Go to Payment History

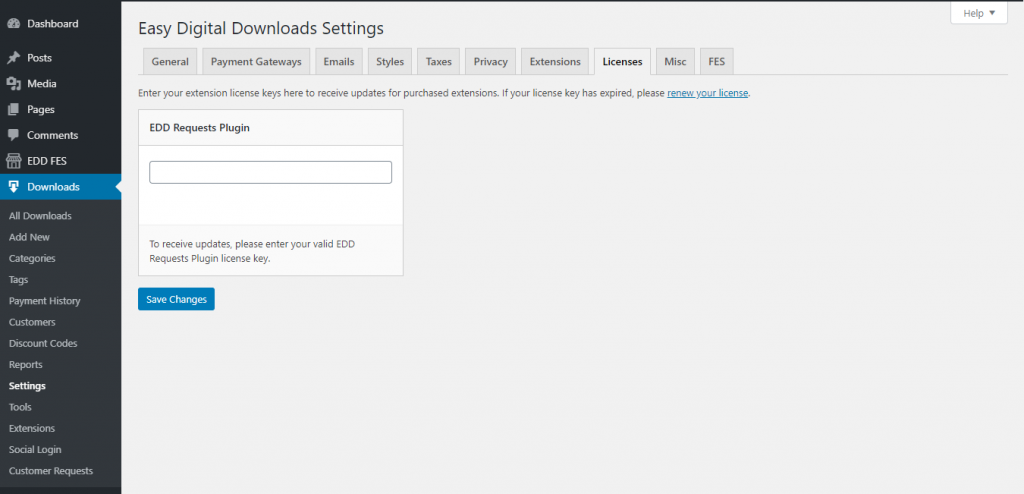[44, 301]
